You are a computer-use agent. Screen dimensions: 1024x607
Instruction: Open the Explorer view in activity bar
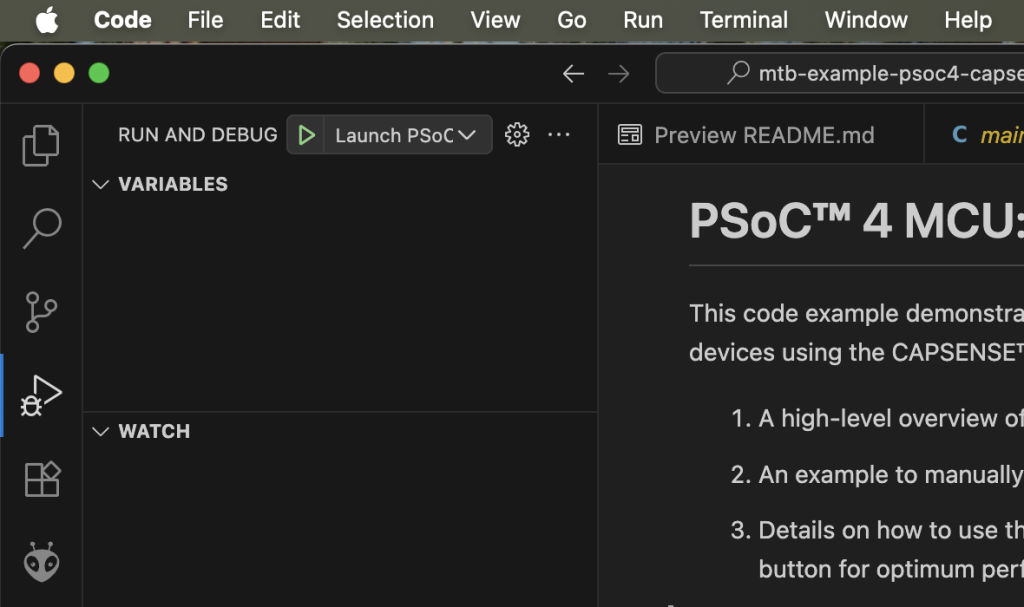point(41,145)
